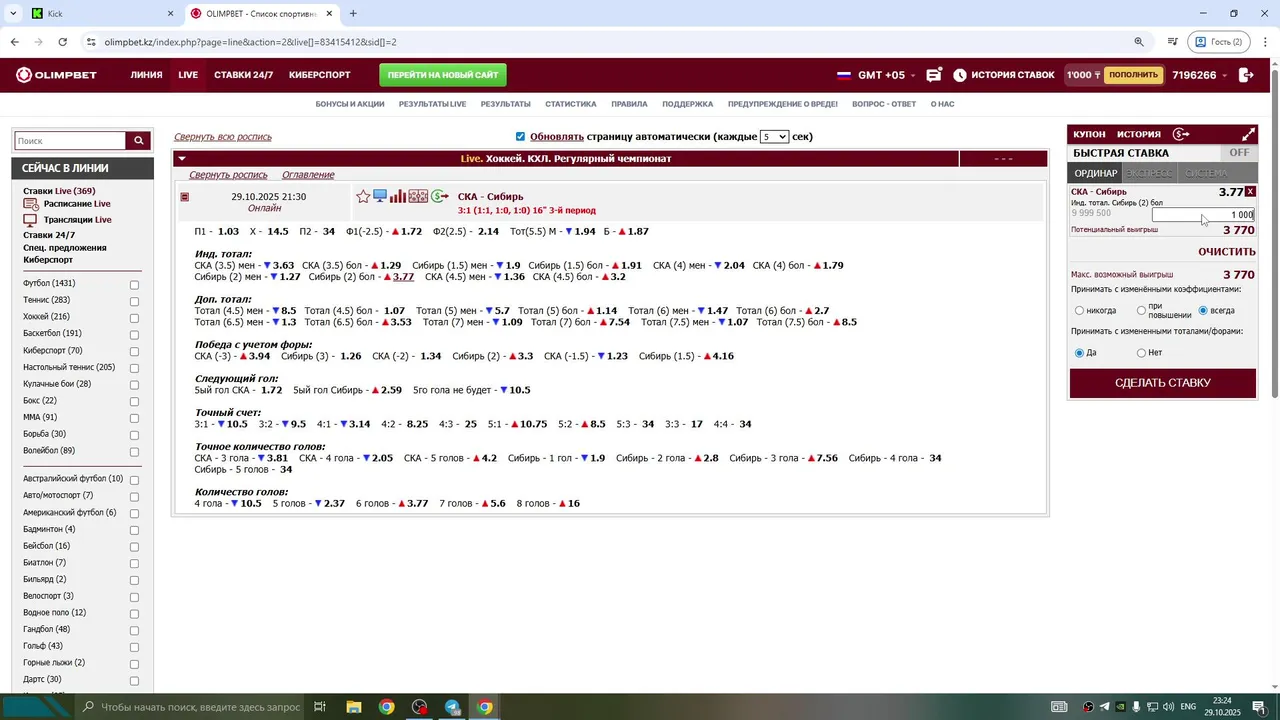The image size is (1280, 720).
Task: Check the Киберспорт (70) checkbox
Action: (134, 351)
